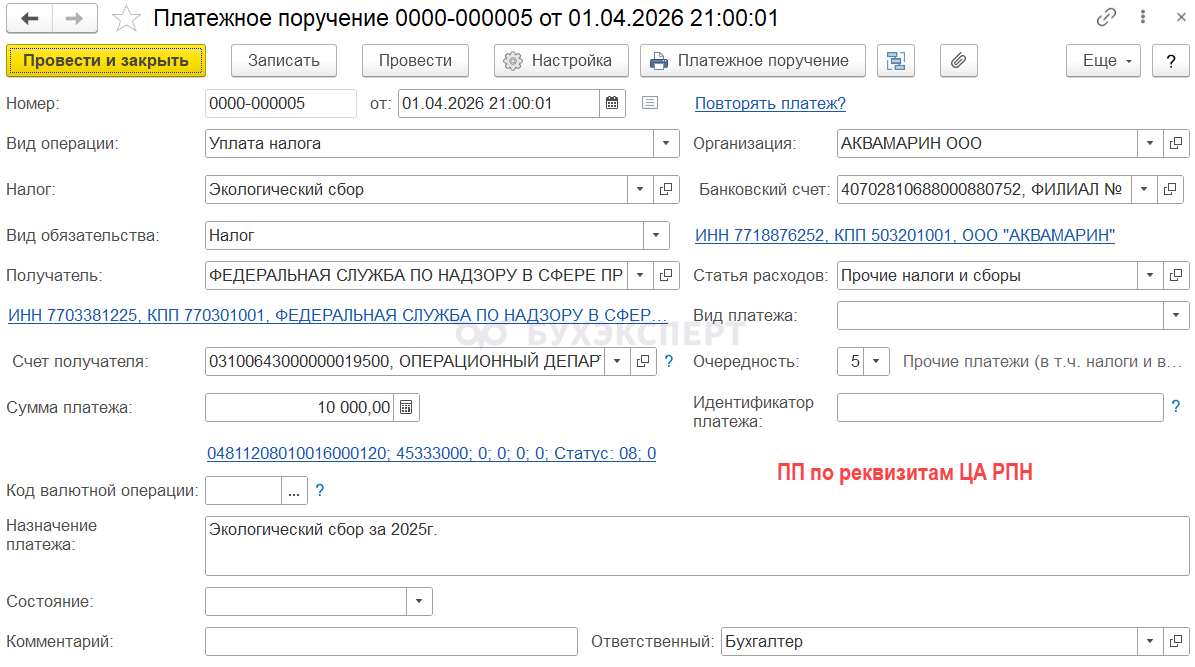
Task: Open the ИНН 7703381225 recipient details link
Action: tap(338, 316)
